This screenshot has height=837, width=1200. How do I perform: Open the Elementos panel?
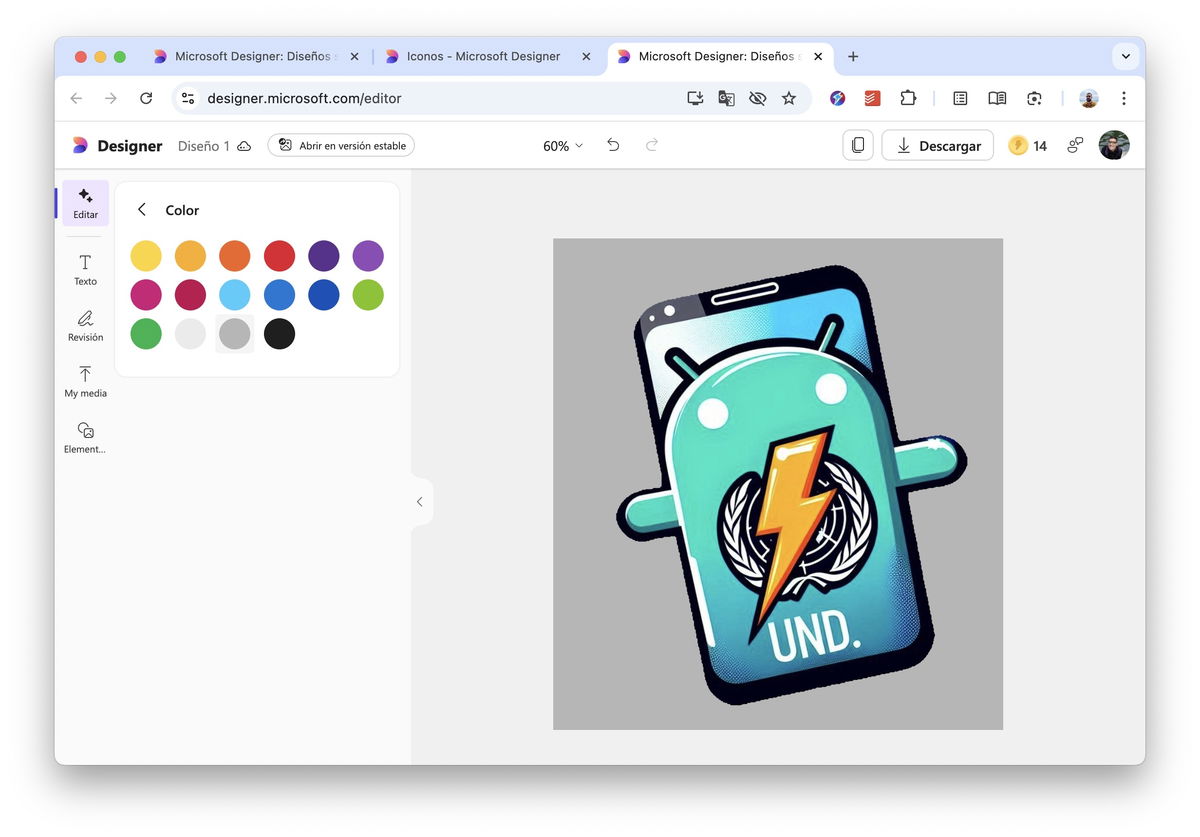(85, 437)
